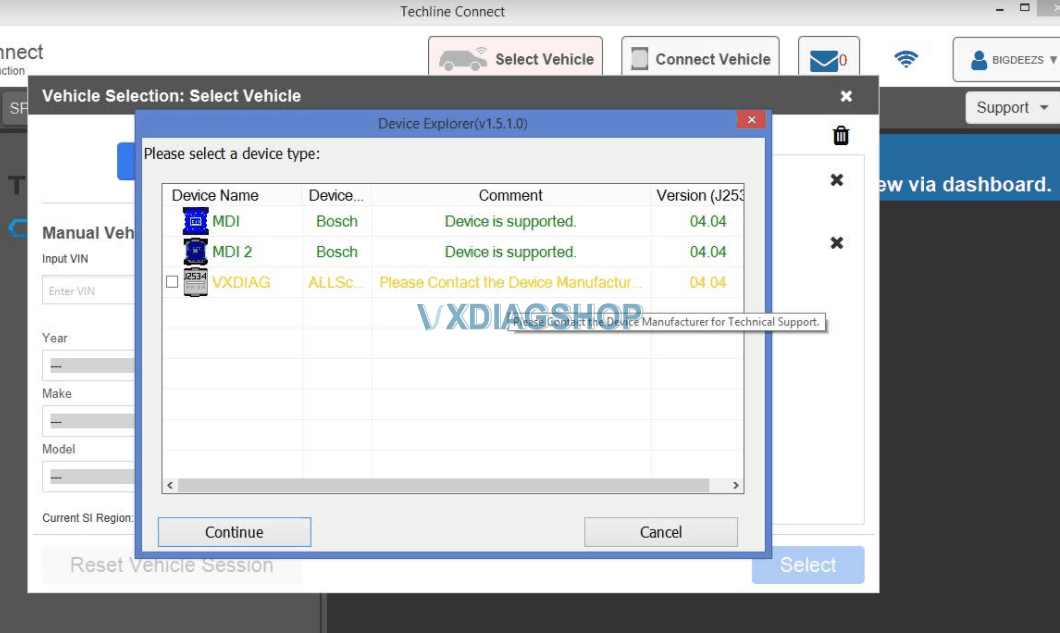Screen dimensions: 1060x633
Task: Open the mail inbox envelope icon
Action: click(x=824, y=61)
